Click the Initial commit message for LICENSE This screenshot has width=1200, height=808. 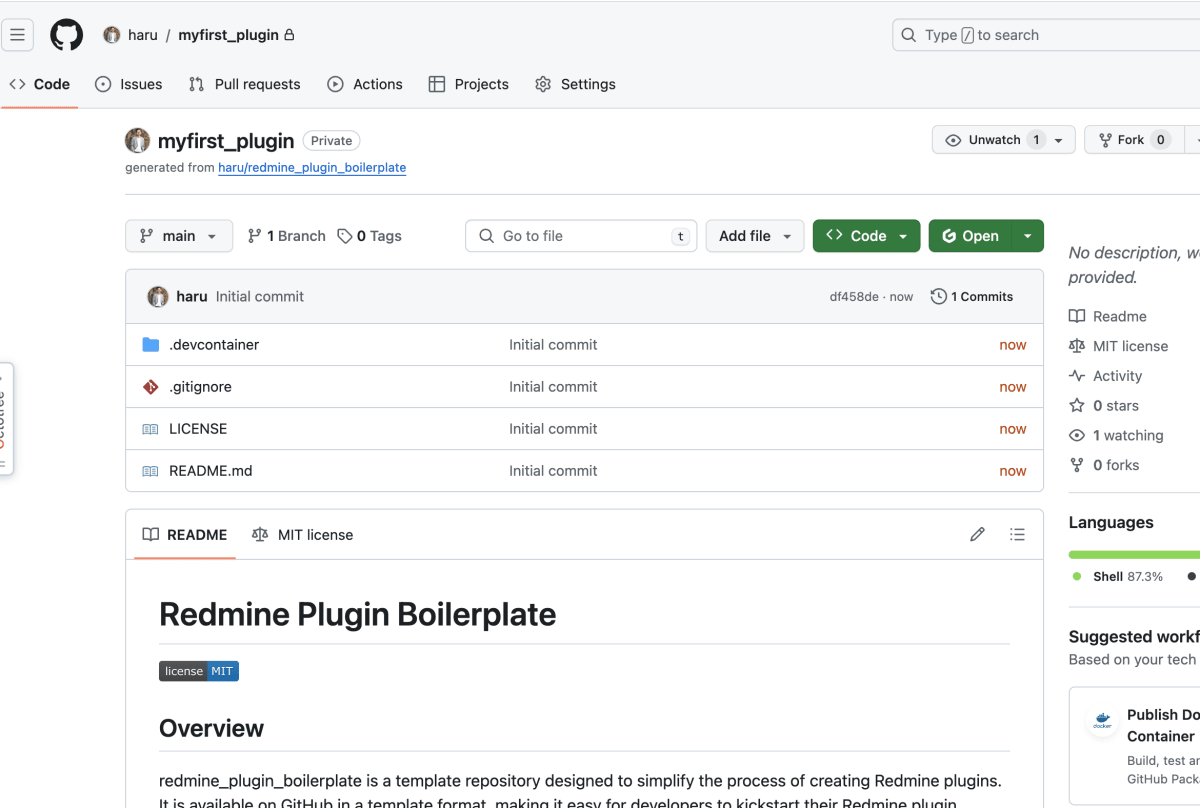(x=553, y=429)
